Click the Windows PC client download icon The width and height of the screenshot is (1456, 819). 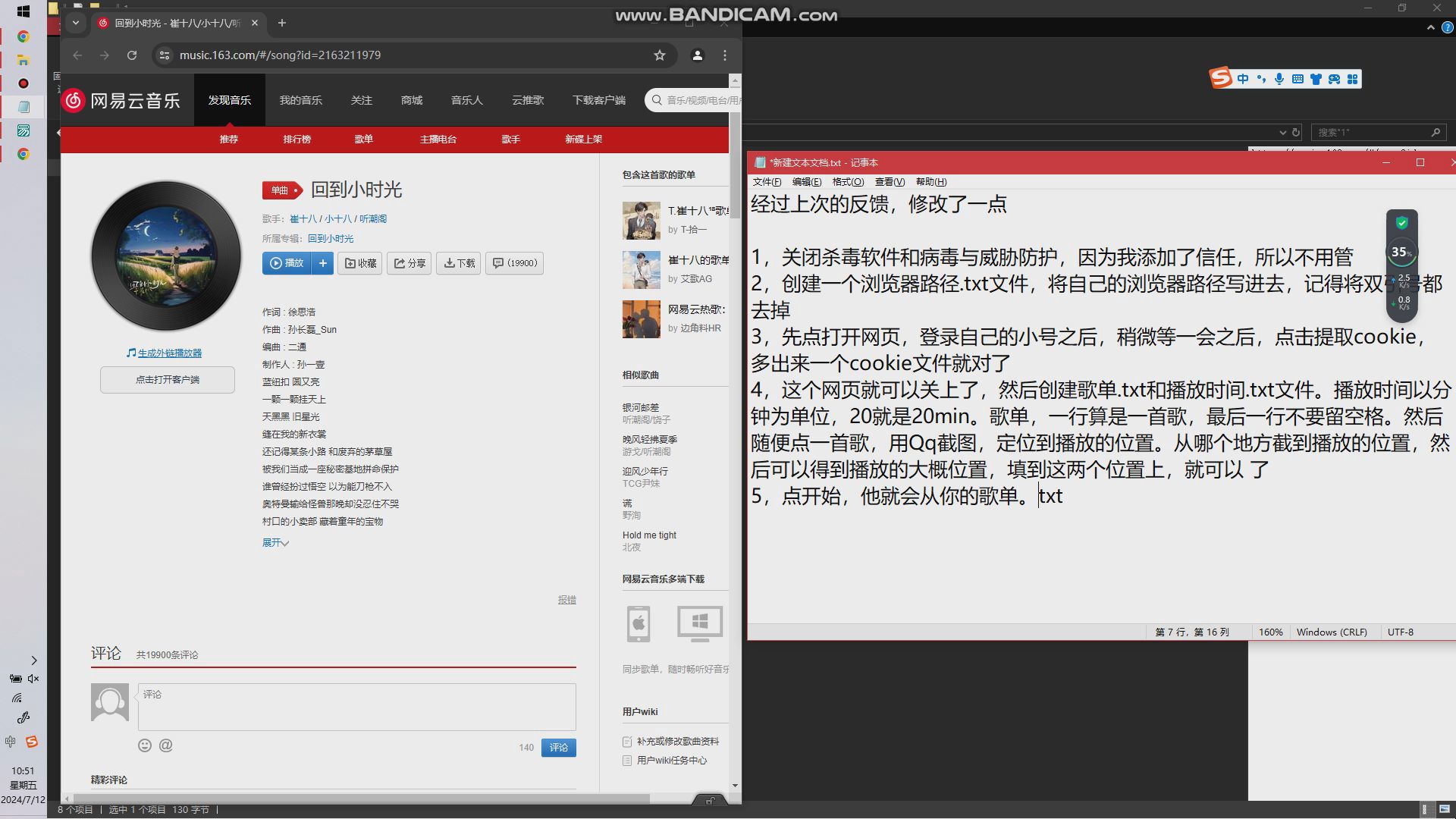click(700, 624)
